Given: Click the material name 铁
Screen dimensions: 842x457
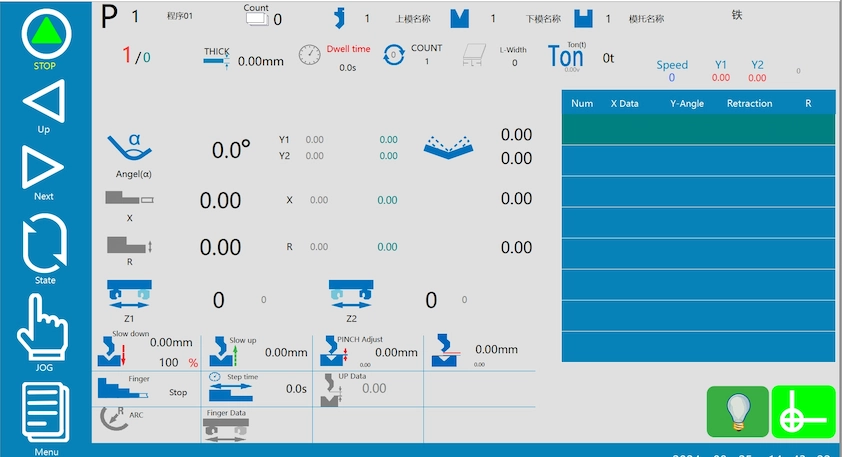Looking at the screenshot, I should pyautogui.click(x=737, y=15).
